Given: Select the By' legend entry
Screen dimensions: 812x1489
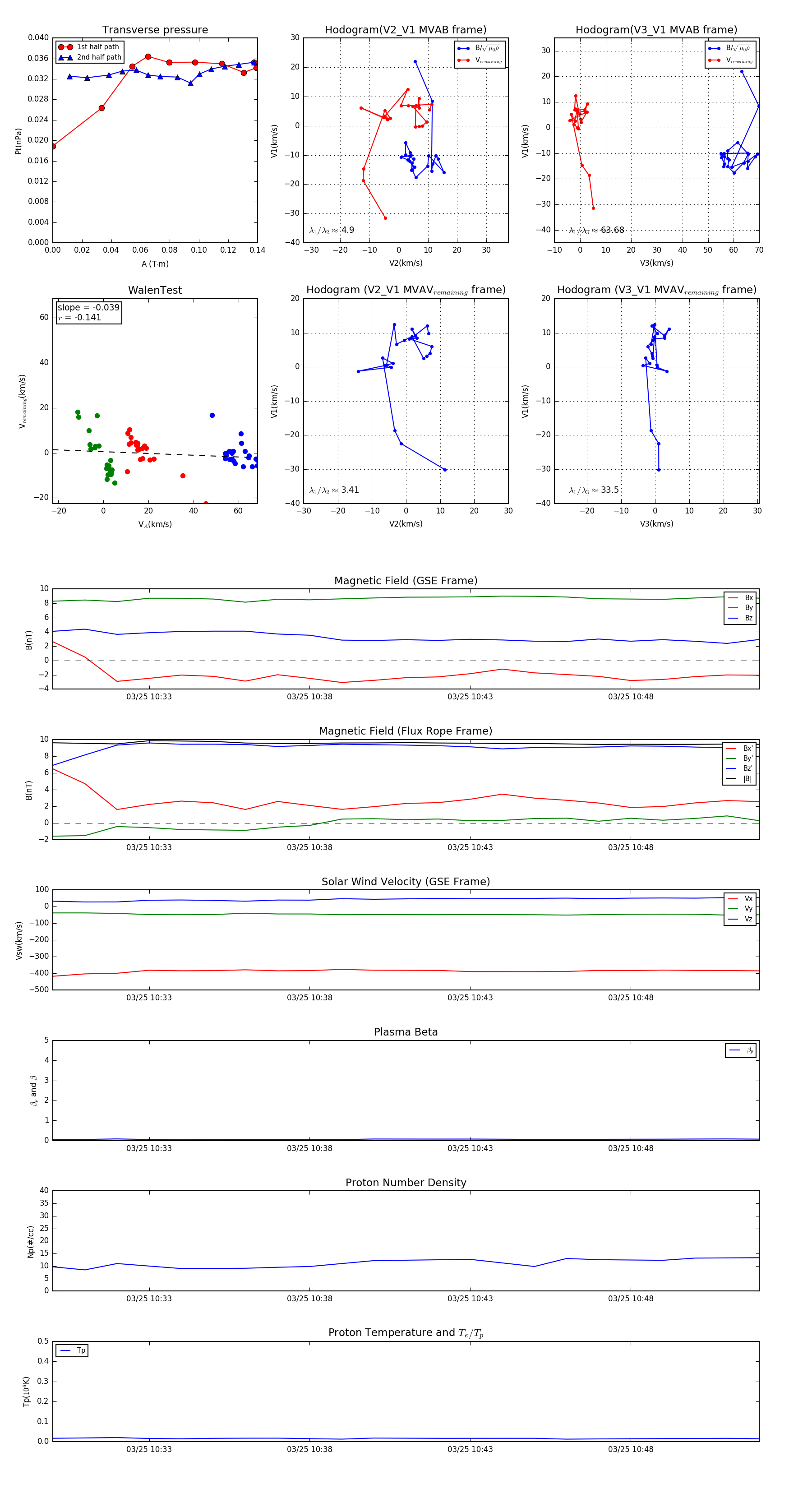Looking at the screenshot, I should 740,758.
